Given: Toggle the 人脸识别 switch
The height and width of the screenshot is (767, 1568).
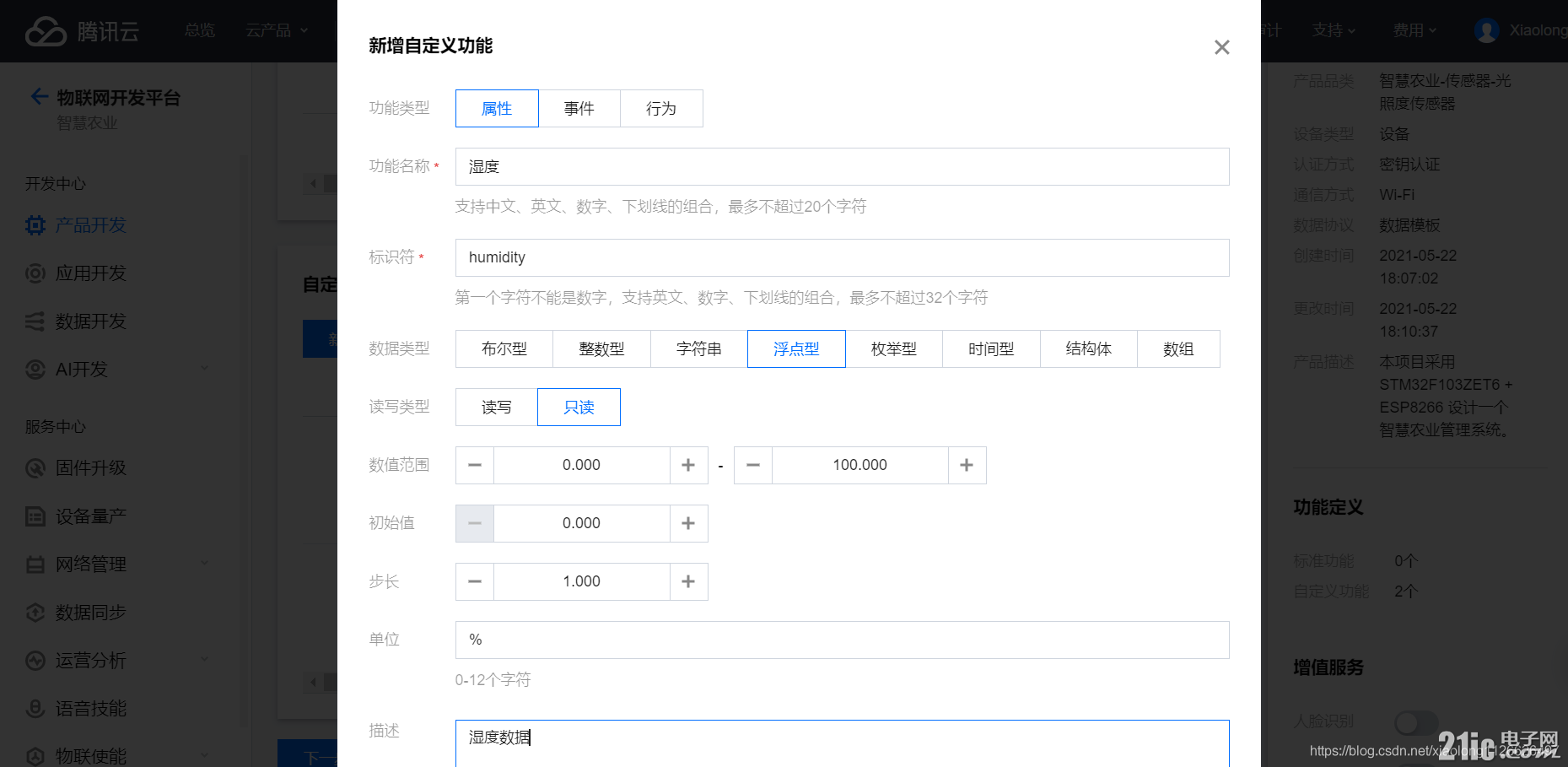Looking at the screenshot, I should 1416,722.
